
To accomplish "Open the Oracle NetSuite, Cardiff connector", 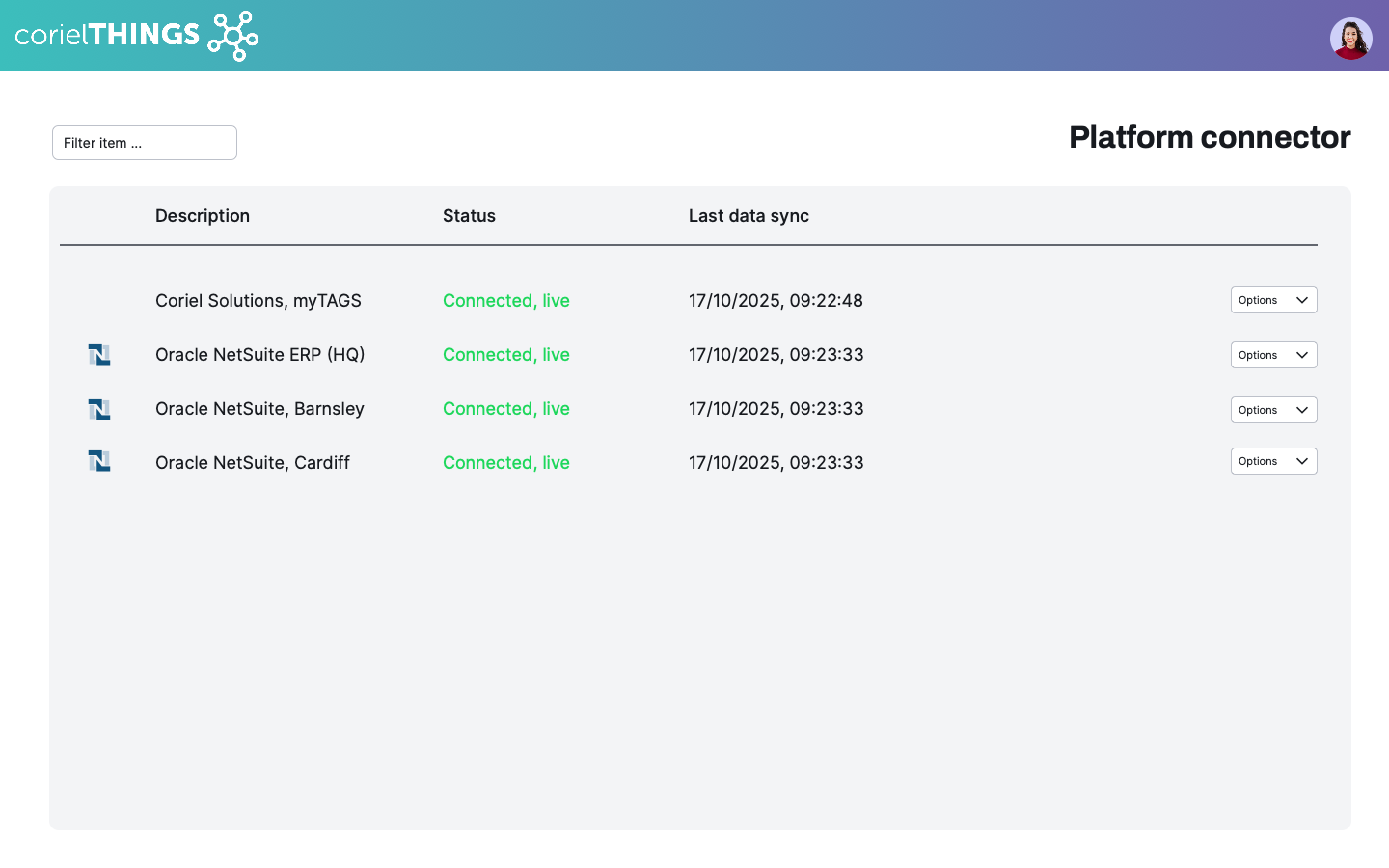I will pos(253,463).
